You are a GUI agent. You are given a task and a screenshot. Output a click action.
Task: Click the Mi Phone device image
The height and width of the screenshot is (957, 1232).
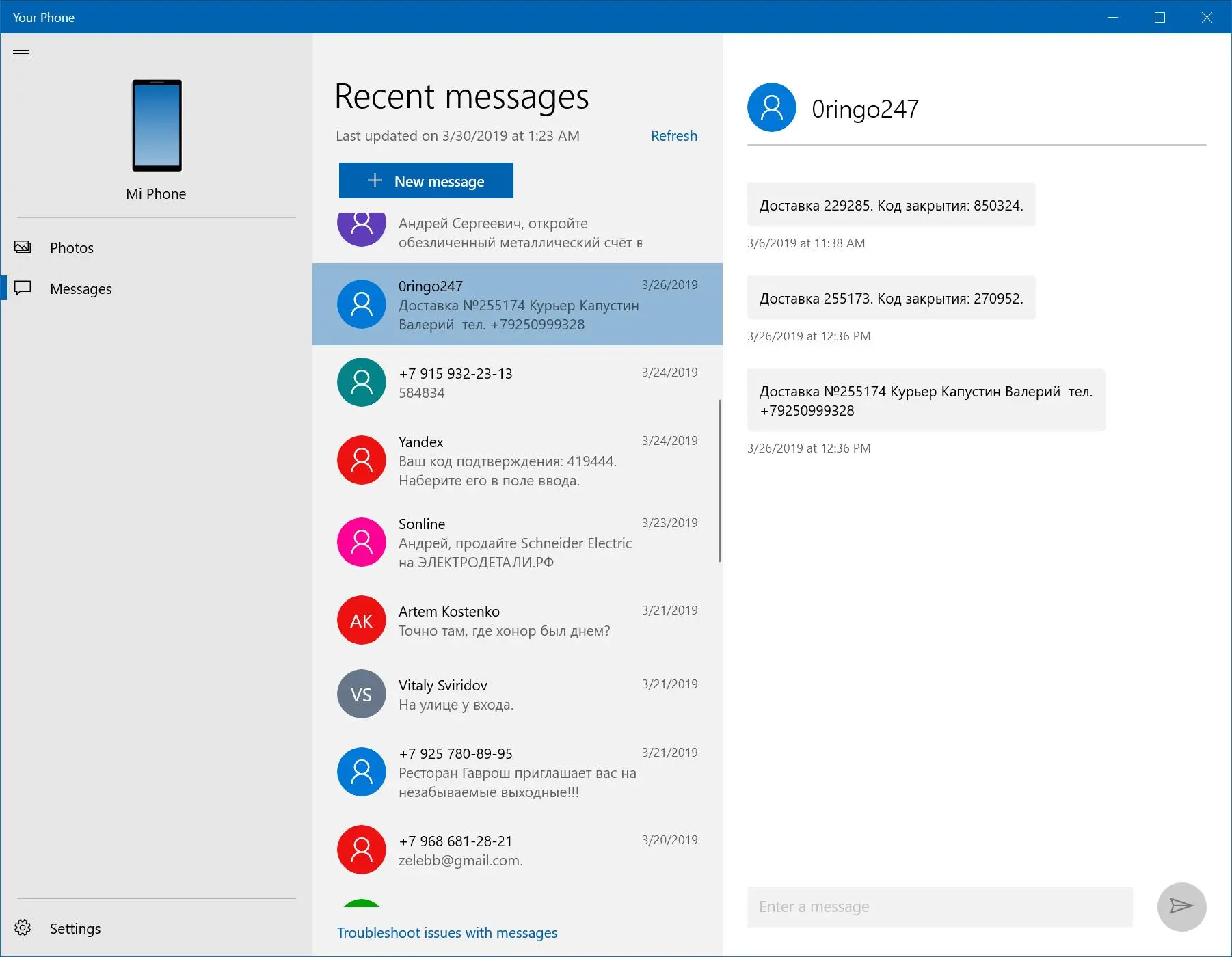(157, 125)
